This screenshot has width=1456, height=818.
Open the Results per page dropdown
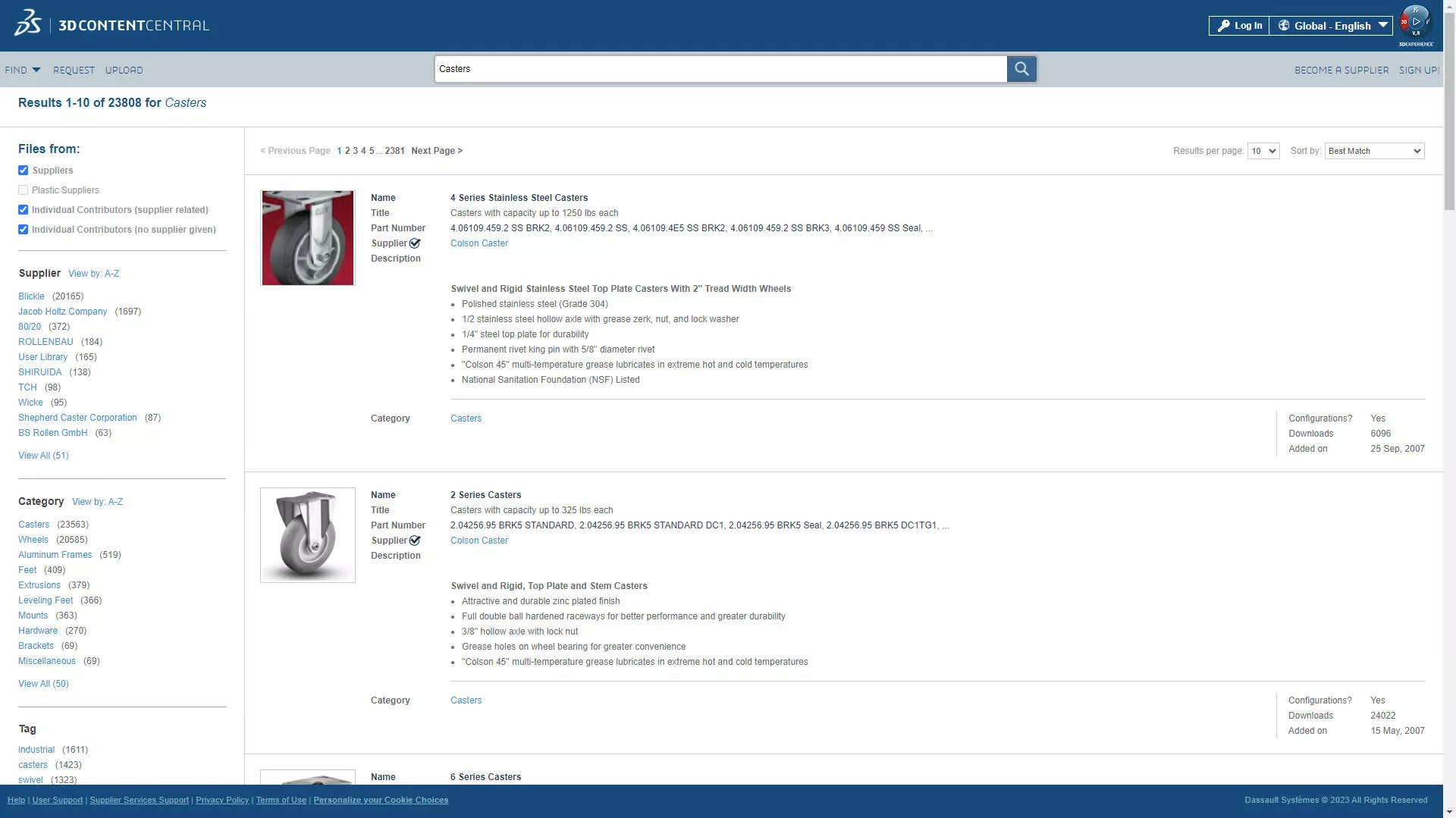tap(1263, 151)
